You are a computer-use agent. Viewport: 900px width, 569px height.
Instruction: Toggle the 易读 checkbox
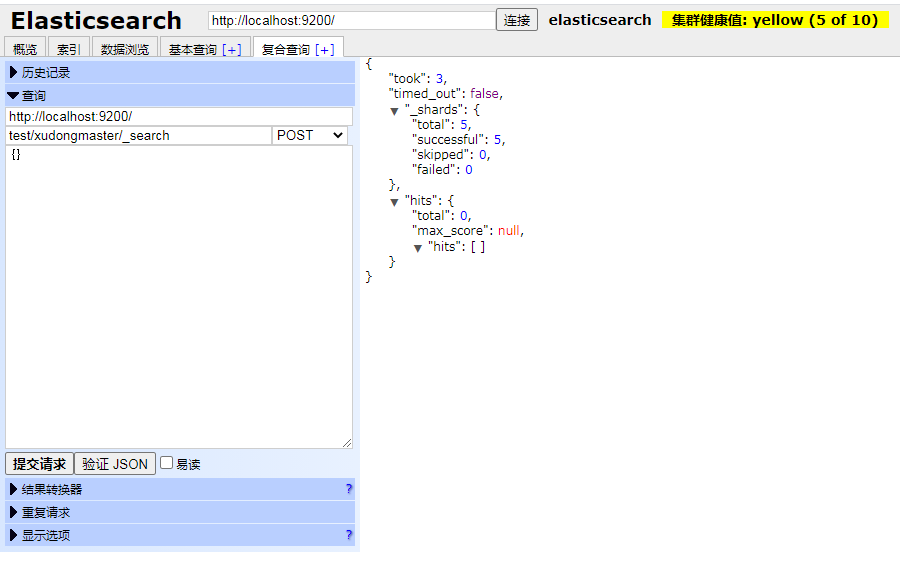(166, 463)
